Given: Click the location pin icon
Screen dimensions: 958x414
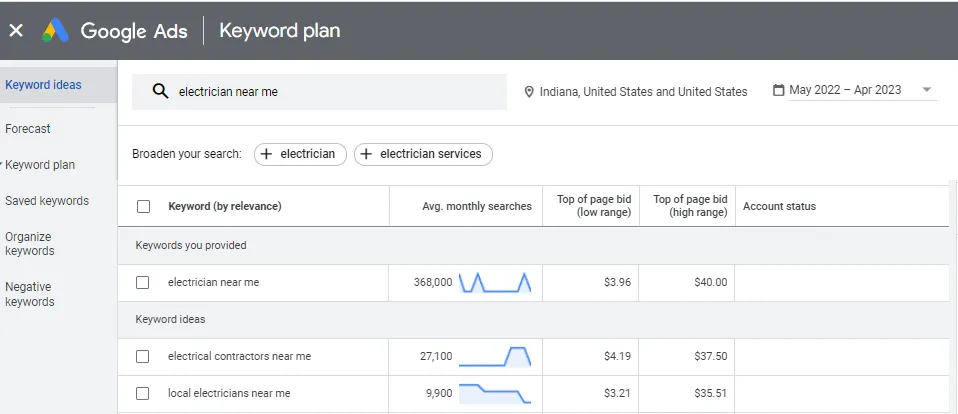Looking at the screenshot, I should click(x=529, y=92).
